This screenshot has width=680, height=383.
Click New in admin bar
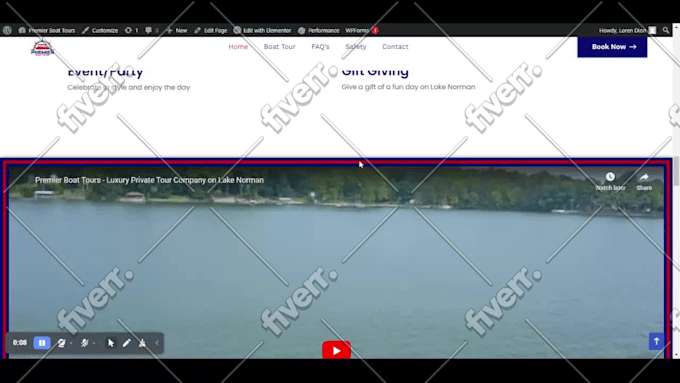tap(177, 30)
